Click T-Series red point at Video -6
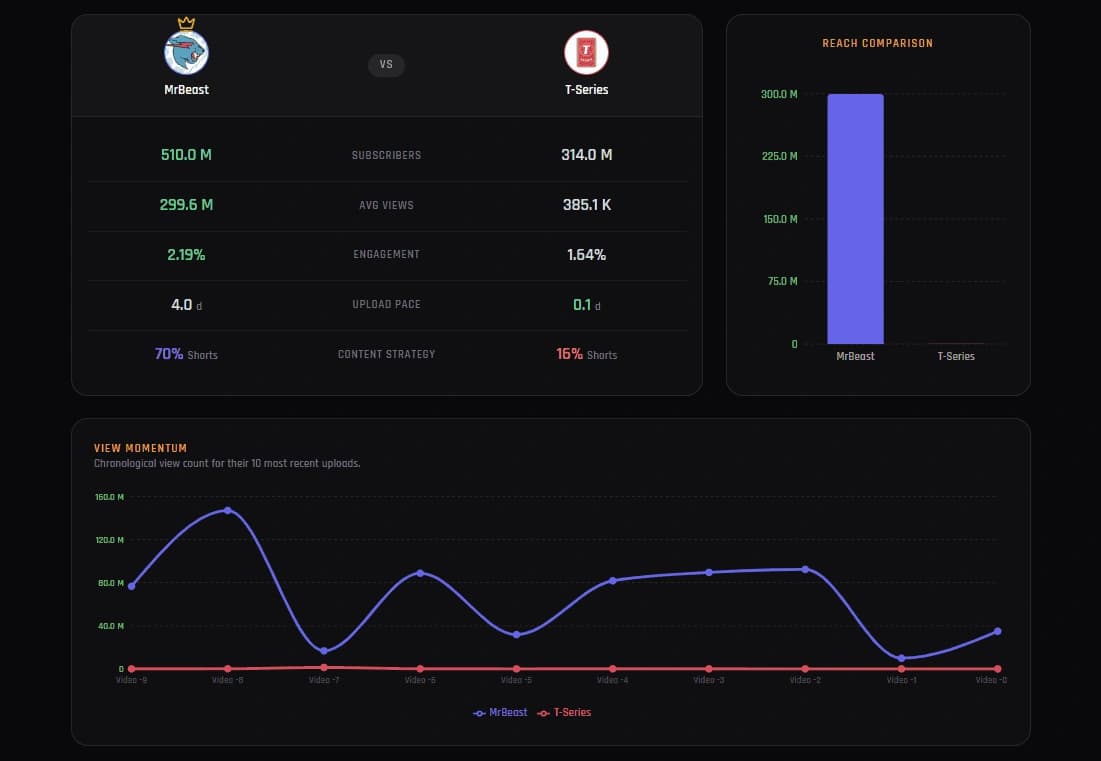Image resolution: width=1101 pixels, height=761 pixels. [420, 669]
